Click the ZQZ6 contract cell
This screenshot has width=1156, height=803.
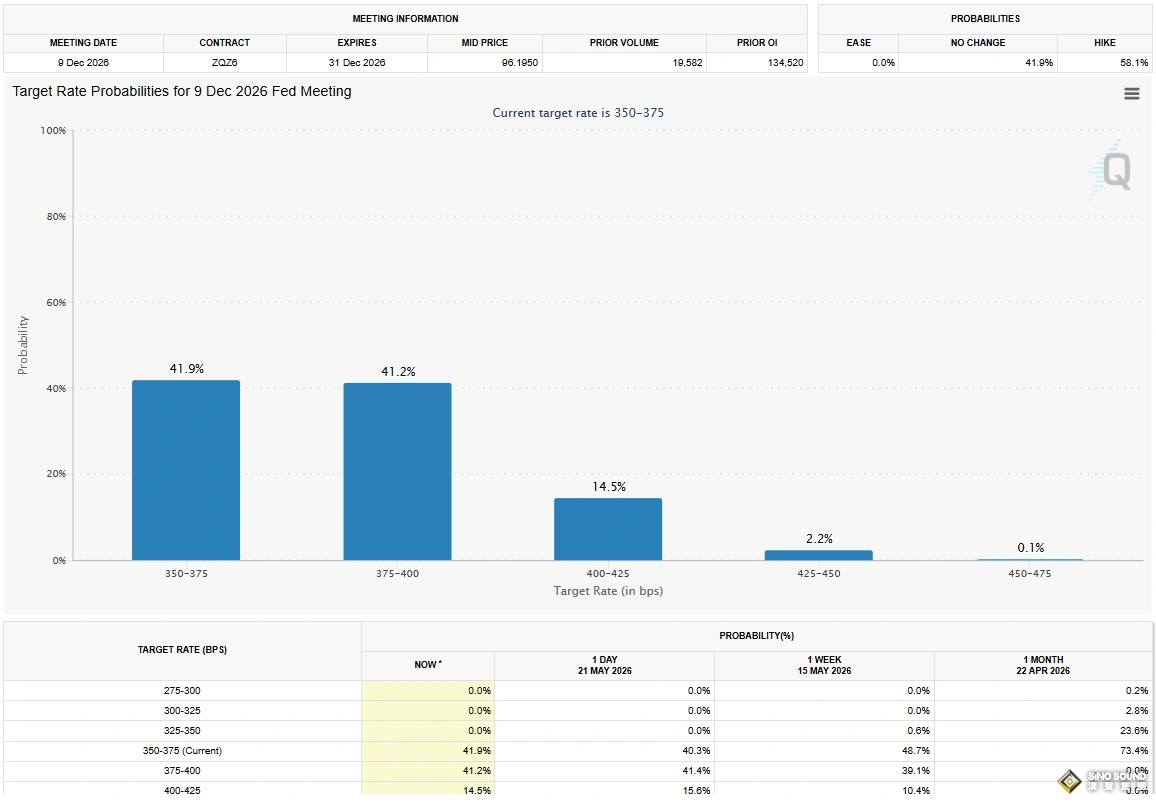click(225, 63)
